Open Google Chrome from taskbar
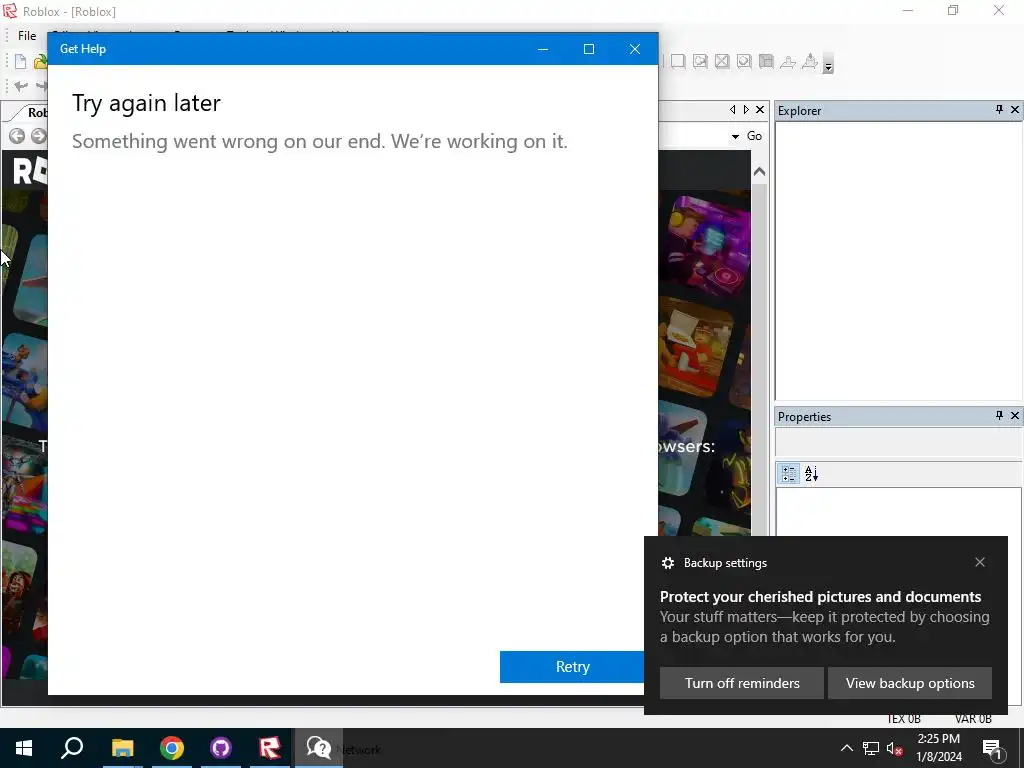This screenshot has height=768, width=1024. coord(172,748)
